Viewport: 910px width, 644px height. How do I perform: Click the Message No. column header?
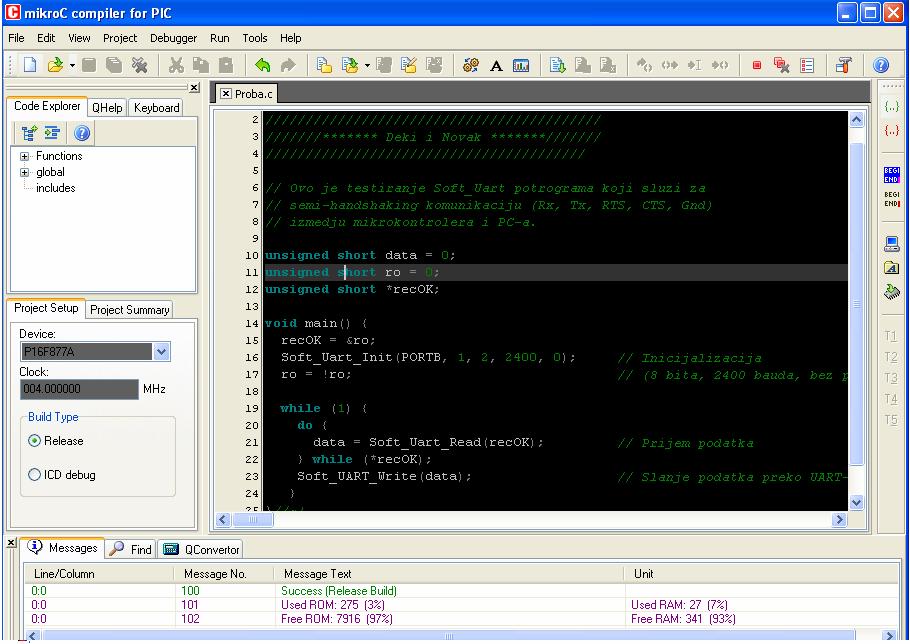coord(215,574)
